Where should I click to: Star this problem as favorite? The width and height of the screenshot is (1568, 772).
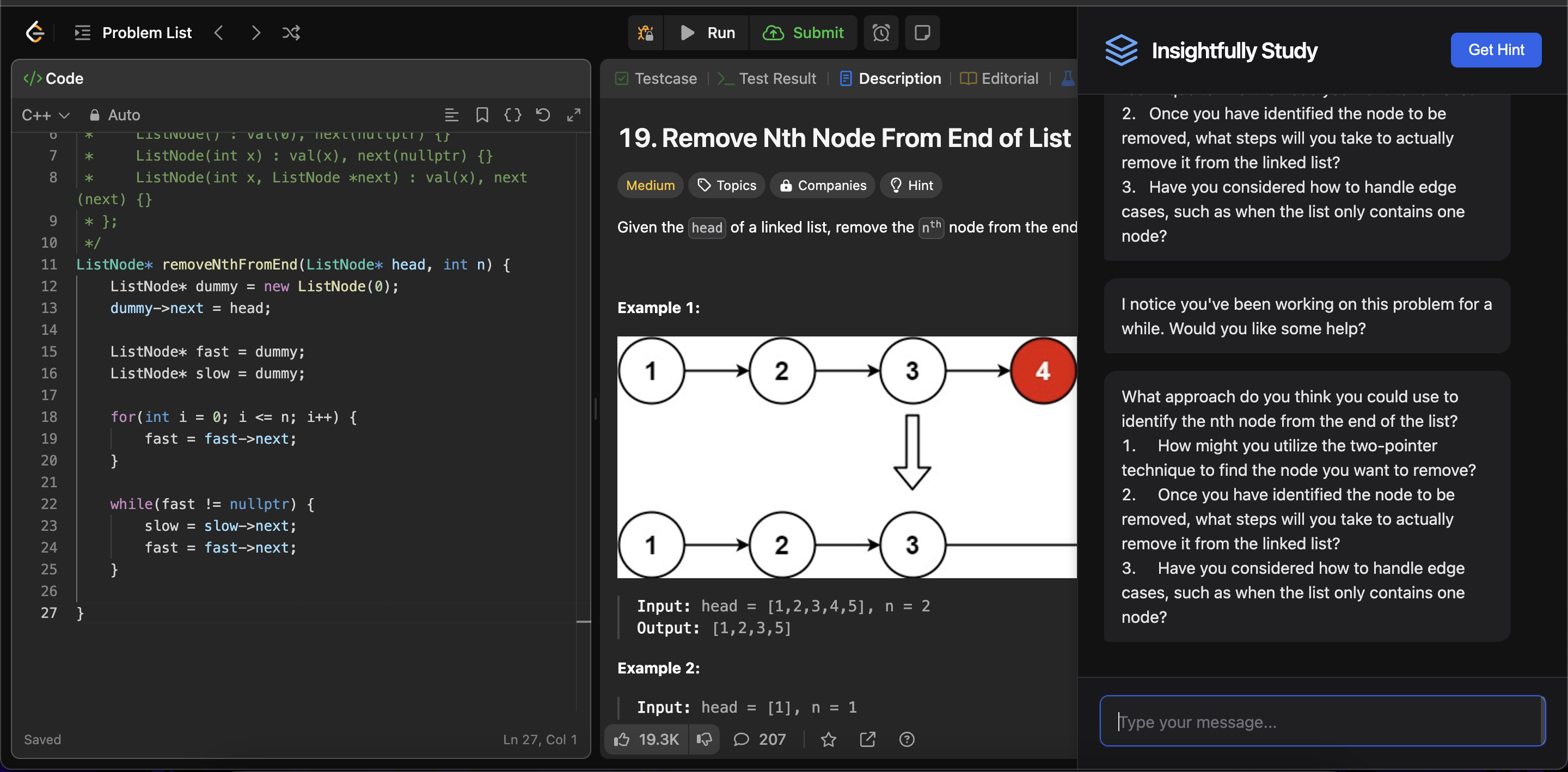click(x=828, y=739)
